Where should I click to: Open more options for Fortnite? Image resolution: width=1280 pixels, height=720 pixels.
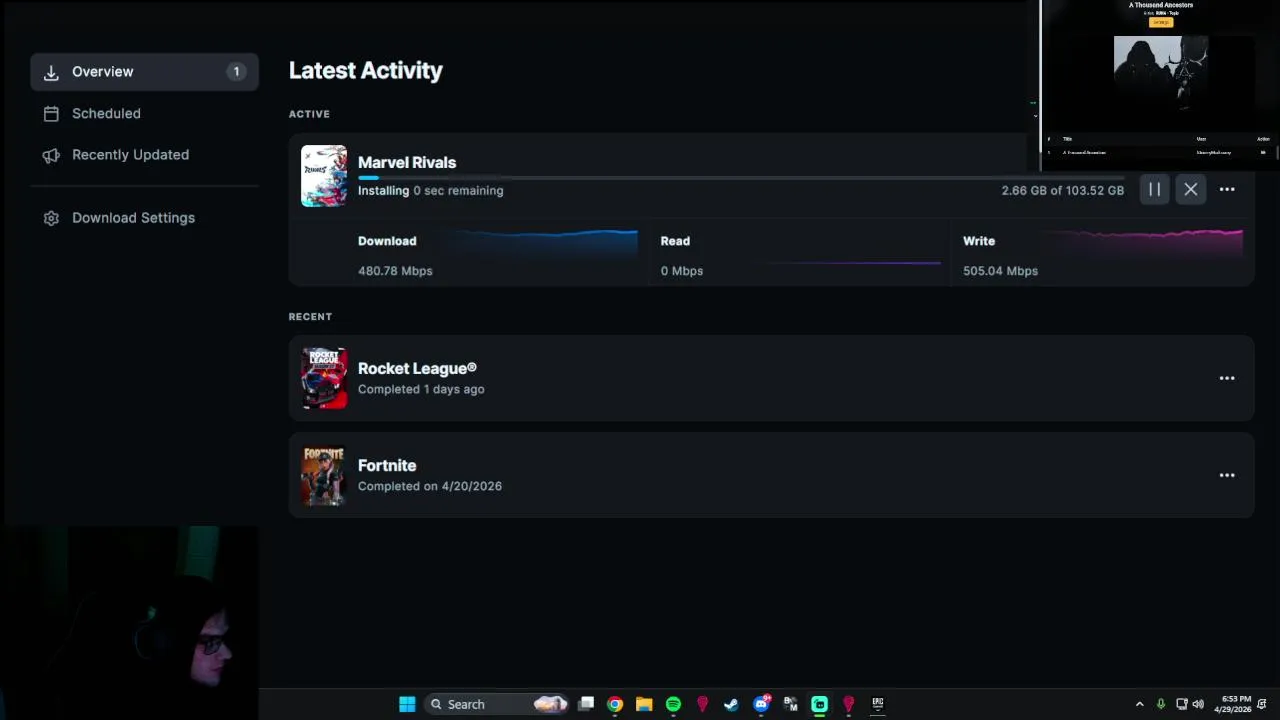(1227, 475)
